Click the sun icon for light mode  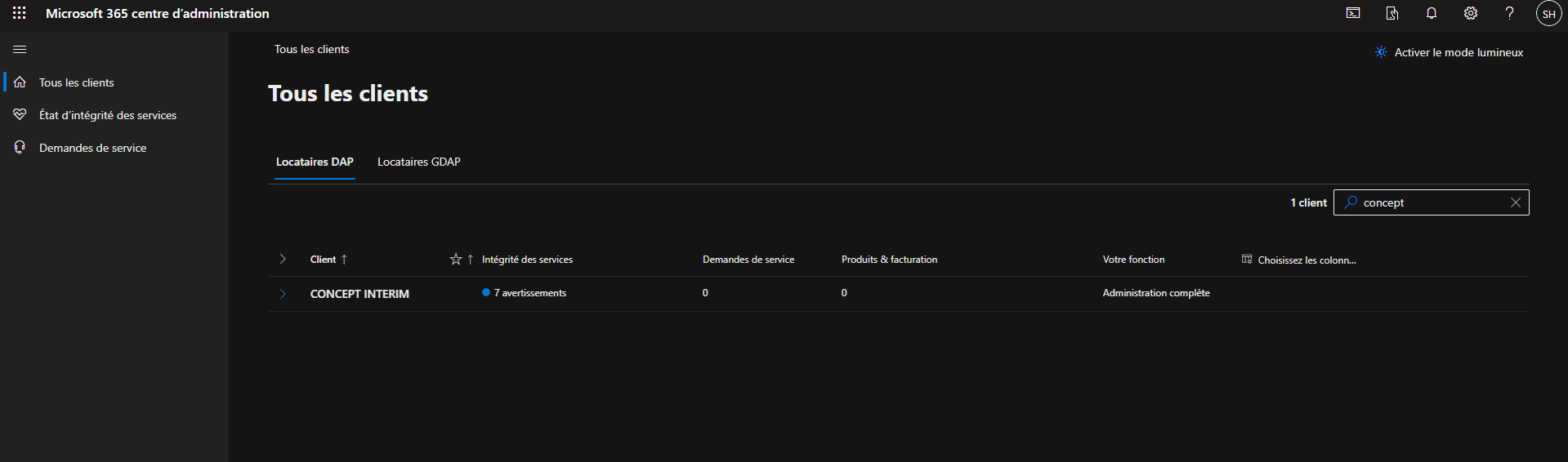1381,52
